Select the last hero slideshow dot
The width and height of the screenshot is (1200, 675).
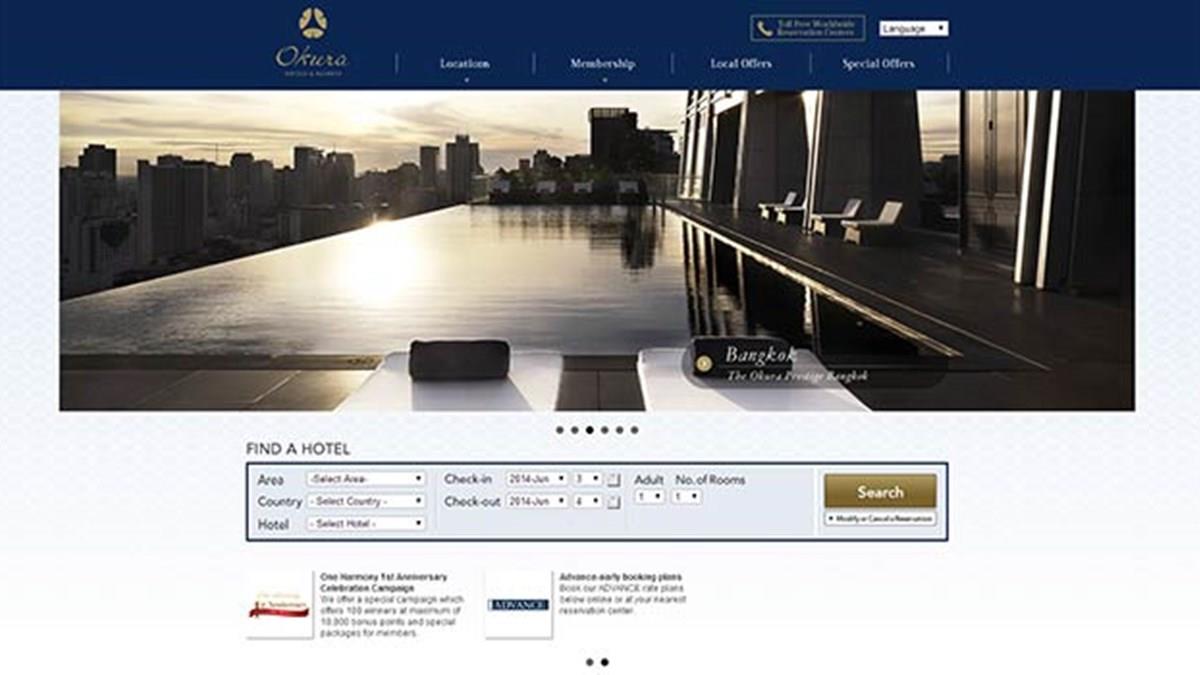click(634, 430)
